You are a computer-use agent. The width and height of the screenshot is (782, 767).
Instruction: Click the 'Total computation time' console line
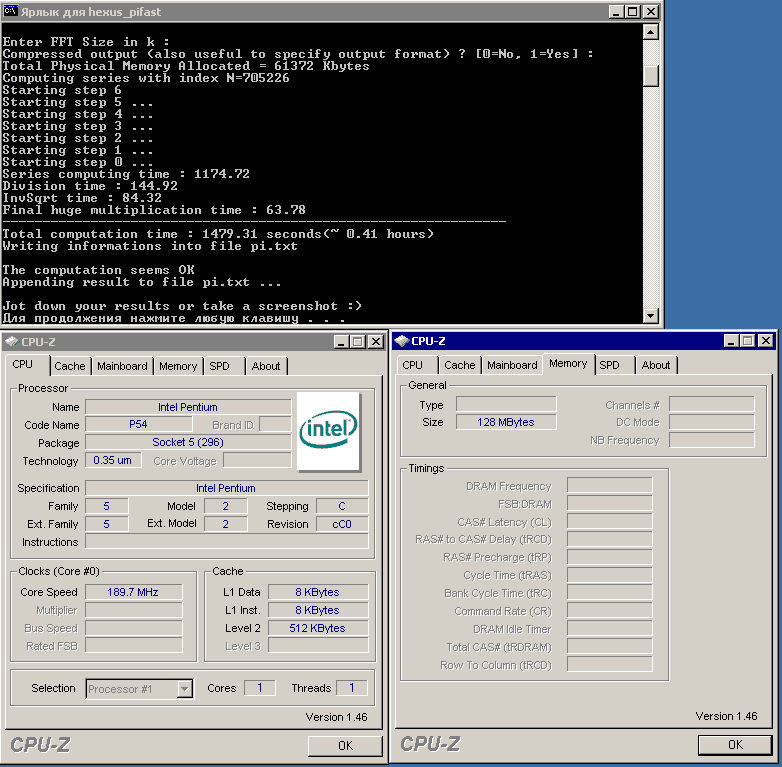[218, 234]
